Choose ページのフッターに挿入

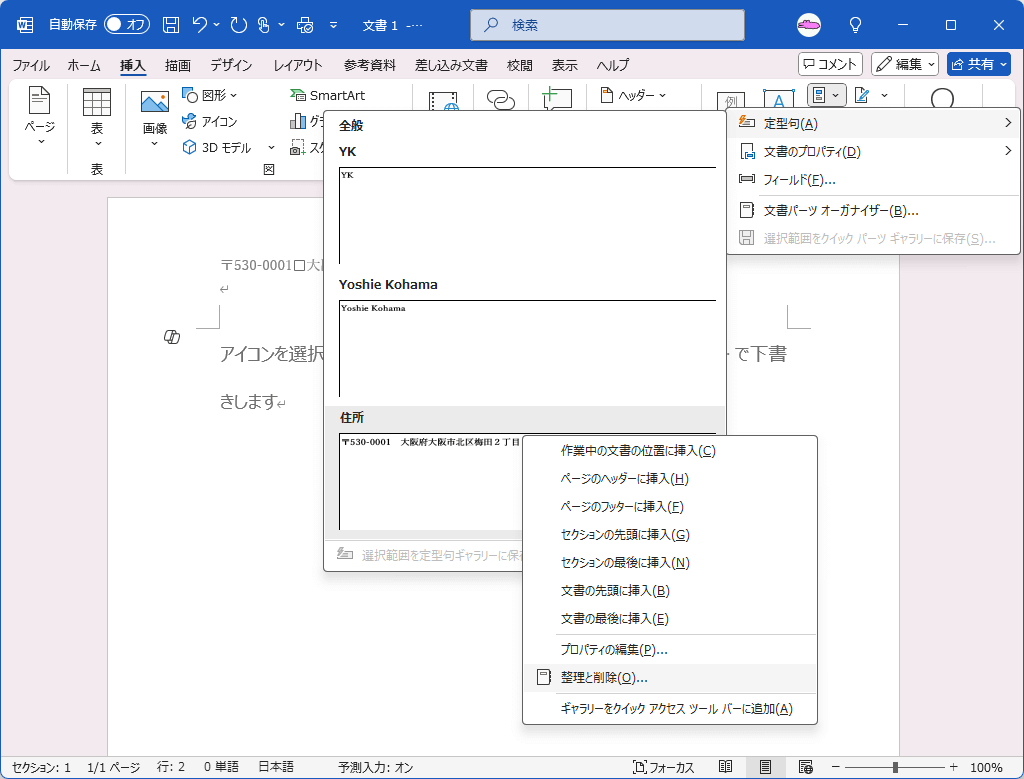click(670, 507)
